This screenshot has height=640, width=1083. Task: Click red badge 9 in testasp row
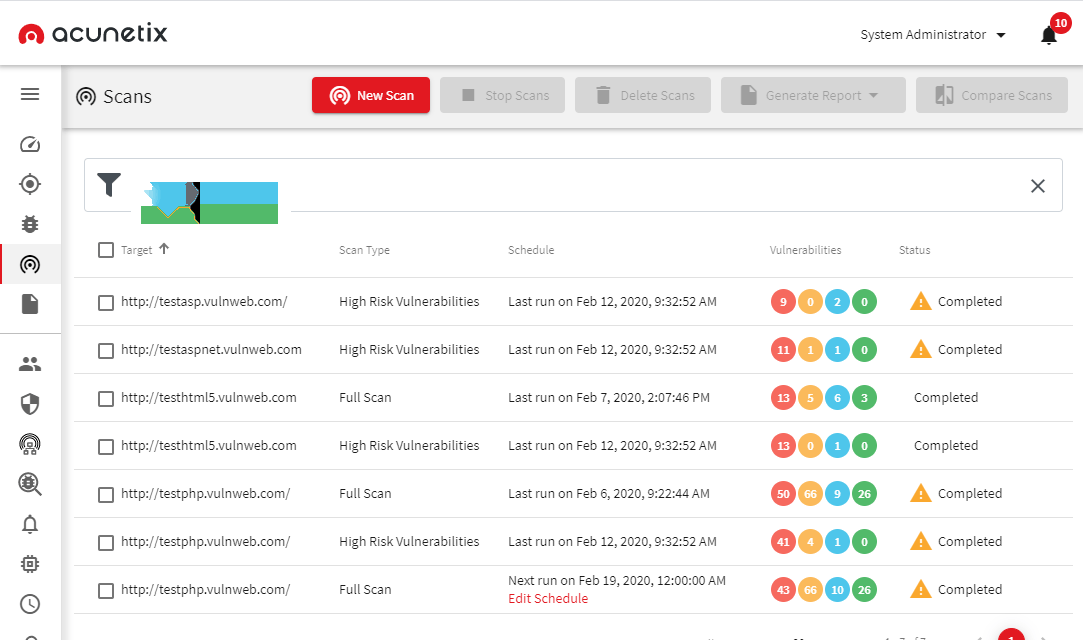(x=783, y=302)
